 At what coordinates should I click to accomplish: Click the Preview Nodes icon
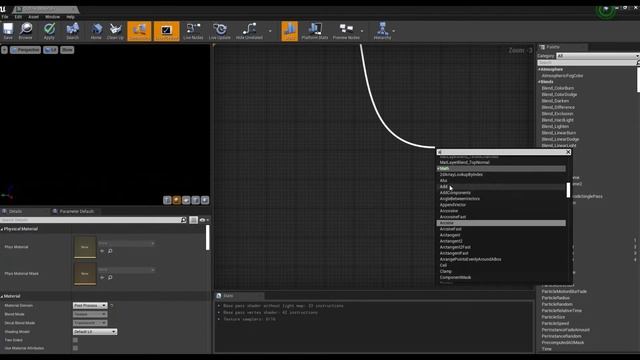click(346, 31)
